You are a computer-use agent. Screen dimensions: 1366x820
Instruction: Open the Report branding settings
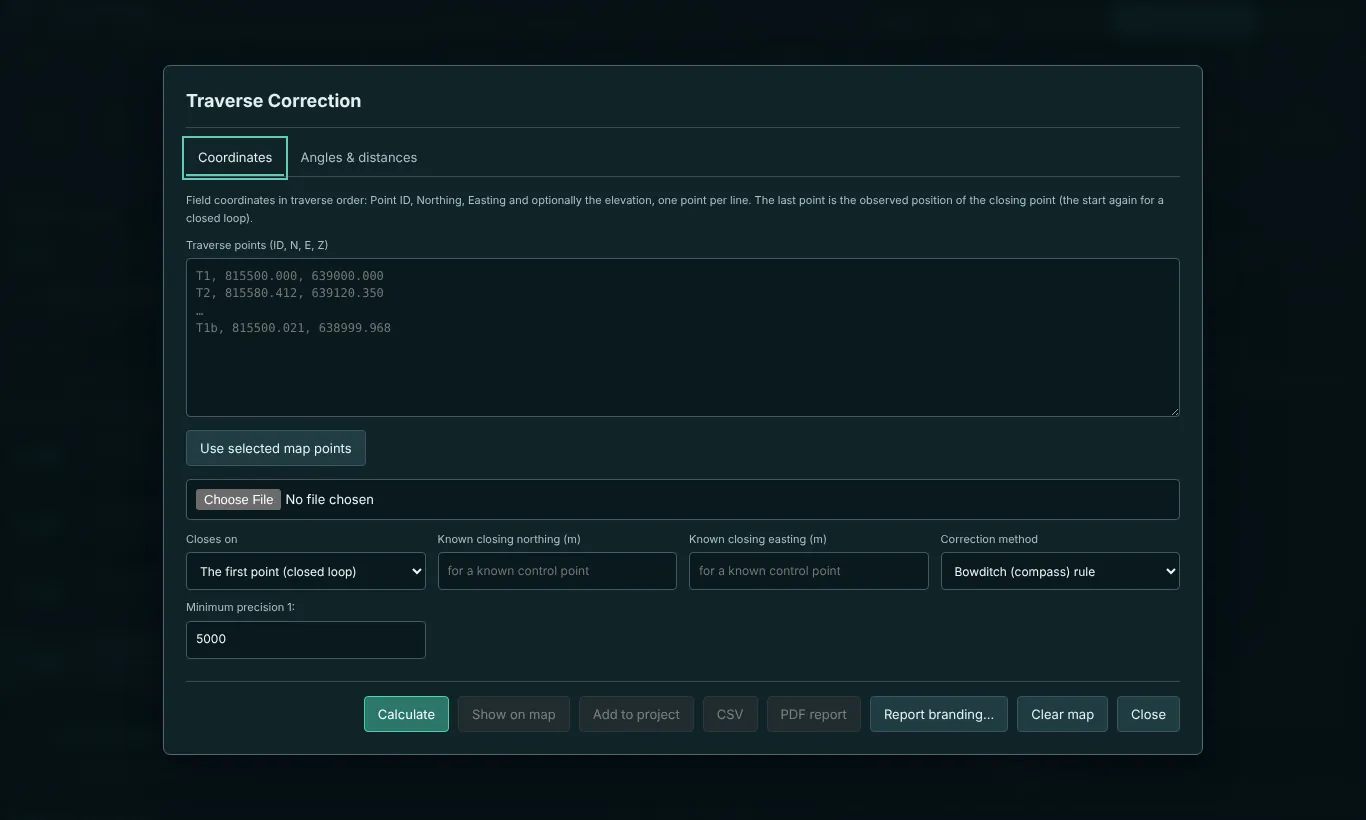pyautogui.click(x=939, y=715)
